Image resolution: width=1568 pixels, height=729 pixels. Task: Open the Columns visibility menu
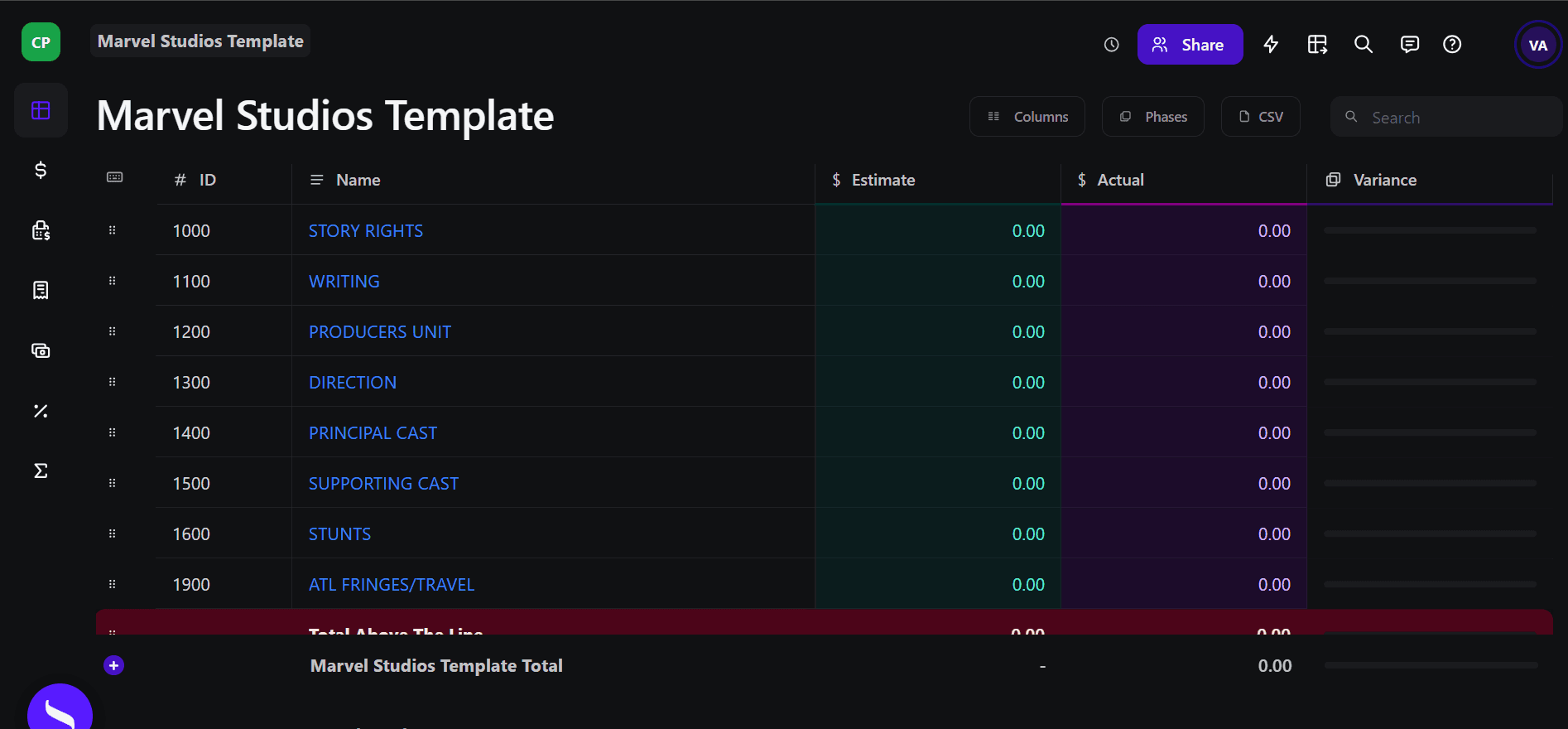(x=1027, y=117)
